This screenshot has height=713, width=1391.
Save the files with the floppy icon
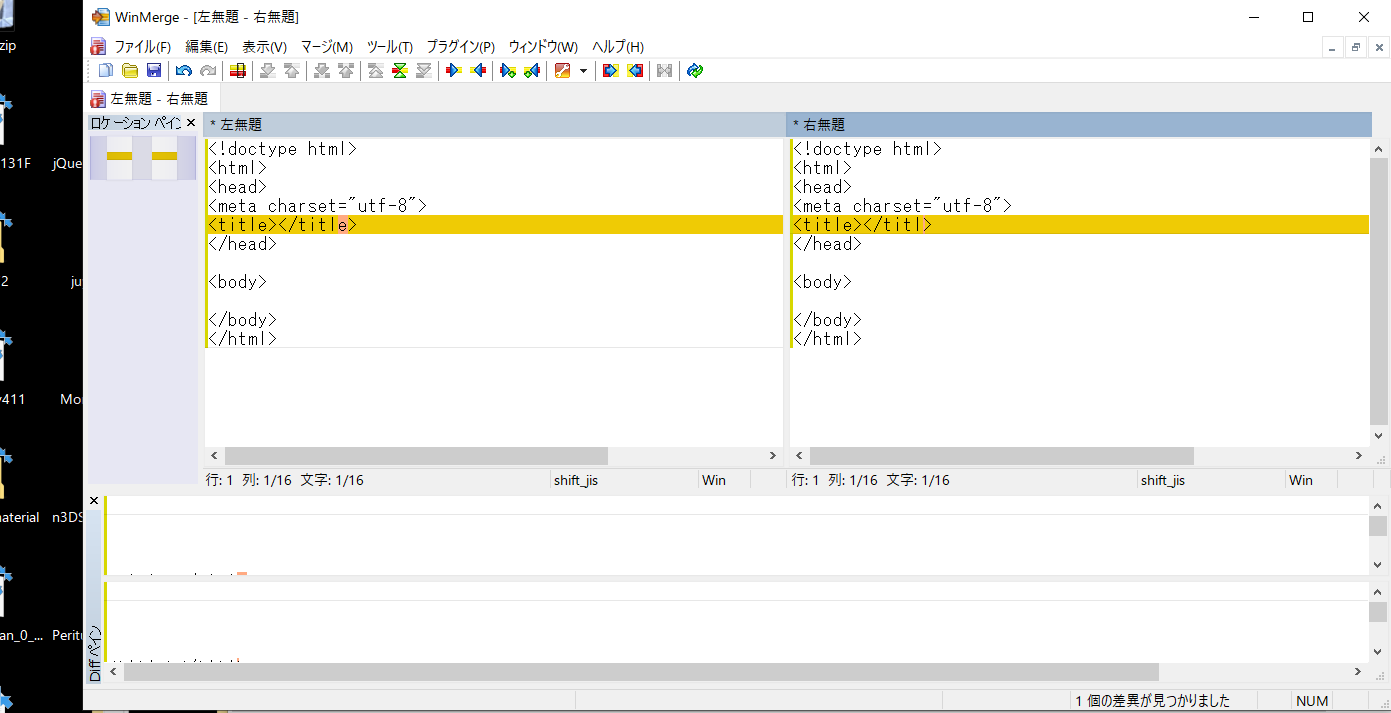tap(154, 70)
